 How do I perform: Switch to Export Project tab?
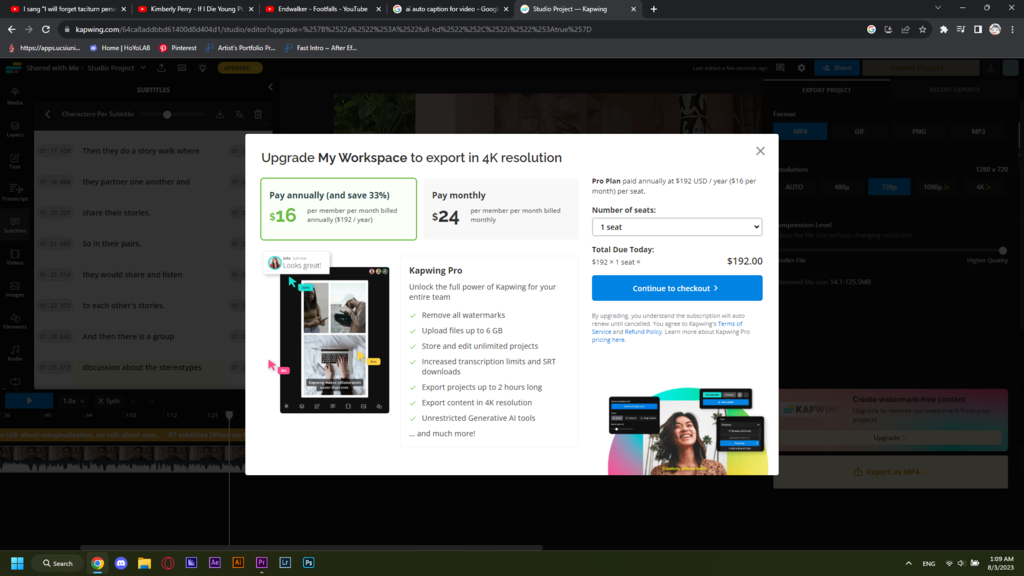click(x=826, y=90)
